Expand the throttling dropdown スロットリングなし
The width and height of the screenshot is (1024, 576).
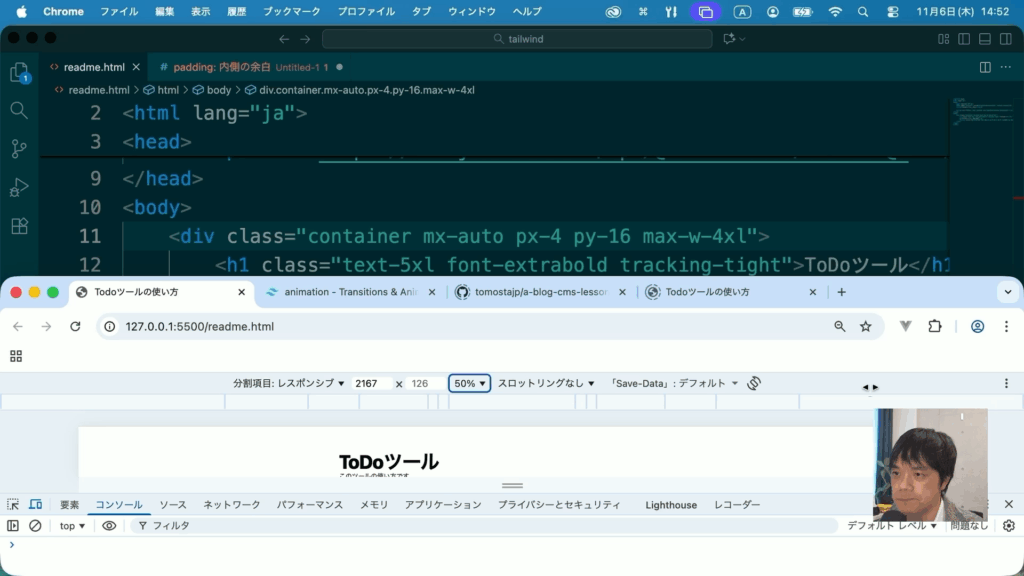(x=546, y=383)
